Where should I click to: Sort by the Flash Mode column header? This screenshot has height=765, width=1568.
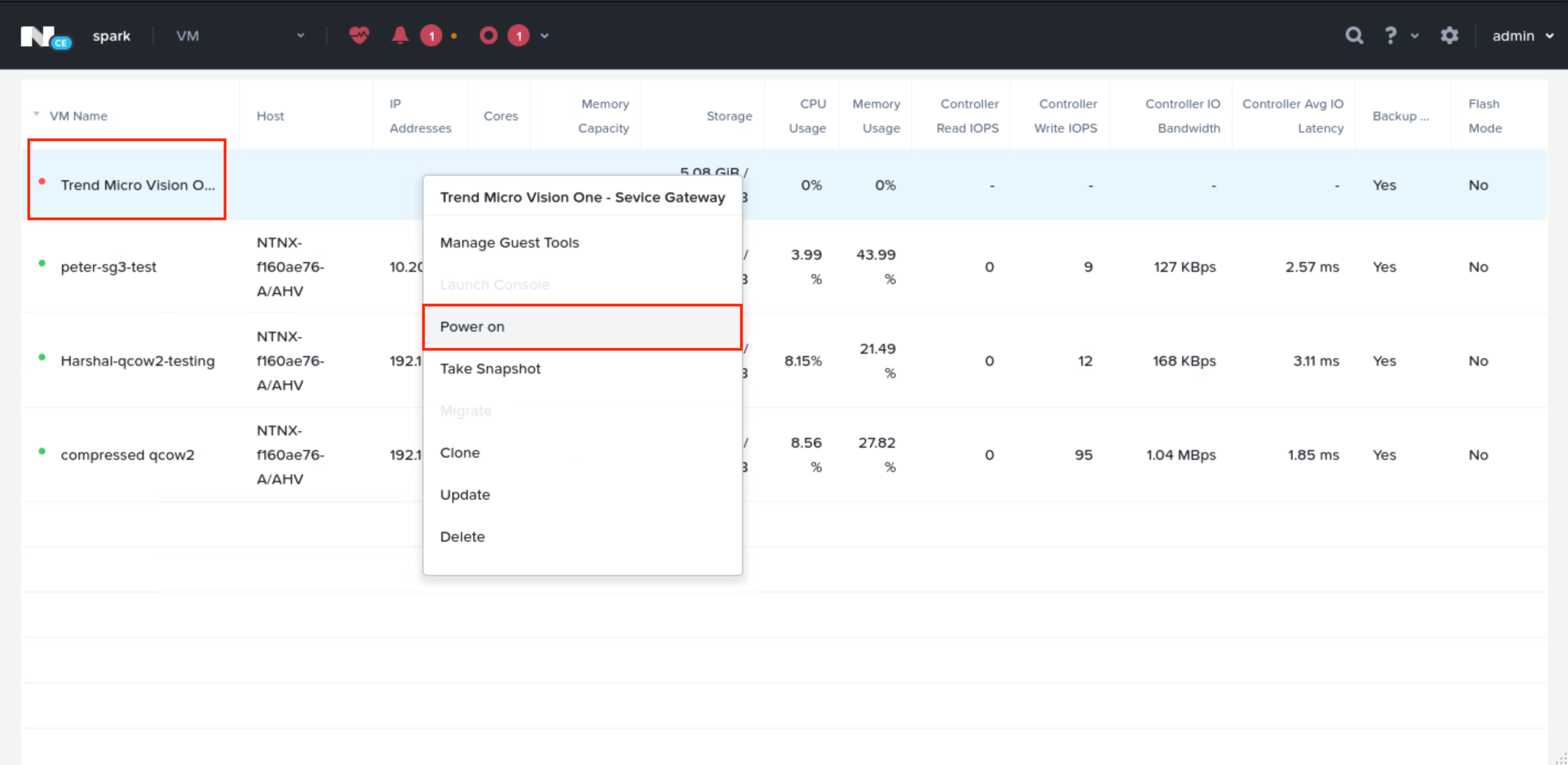[1485, 116]
